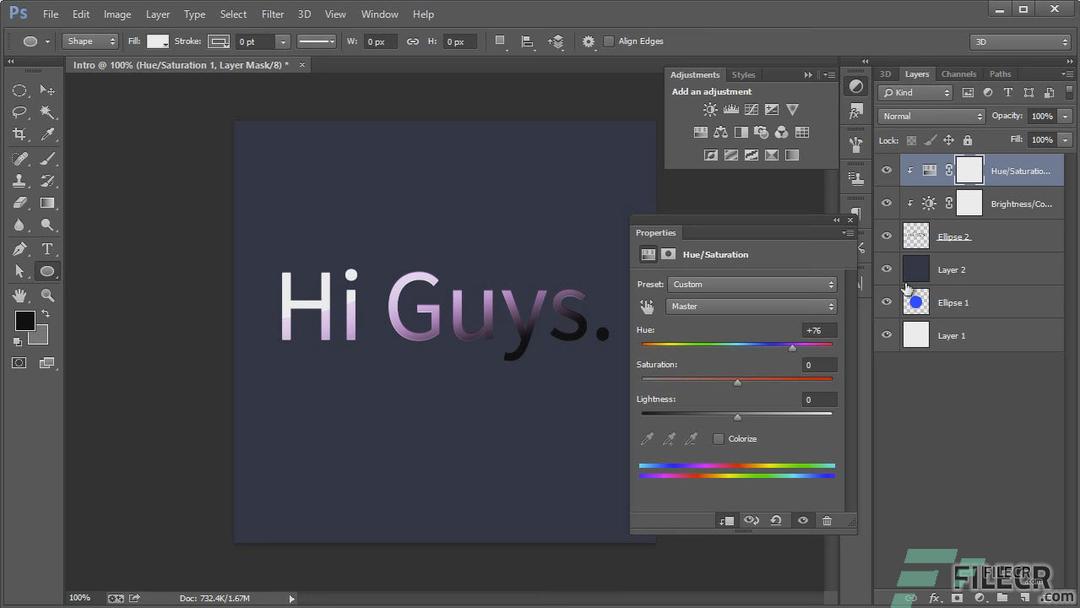Hide the Ellipse 1 layer

tap(886, 302)
